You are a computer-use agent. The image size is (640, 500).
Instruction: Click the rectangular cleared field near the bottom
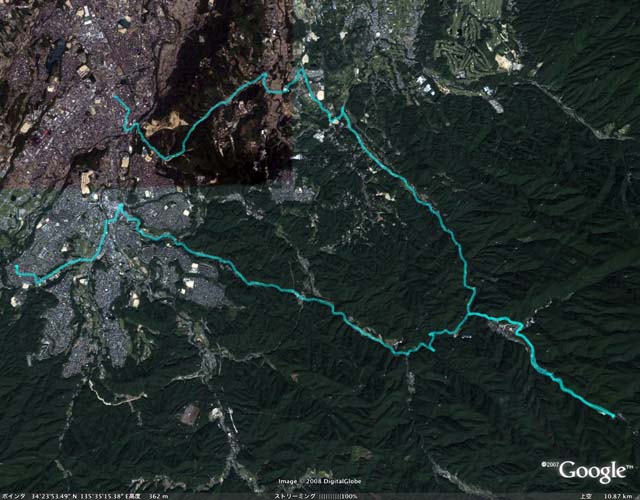[x=190, y=415]
